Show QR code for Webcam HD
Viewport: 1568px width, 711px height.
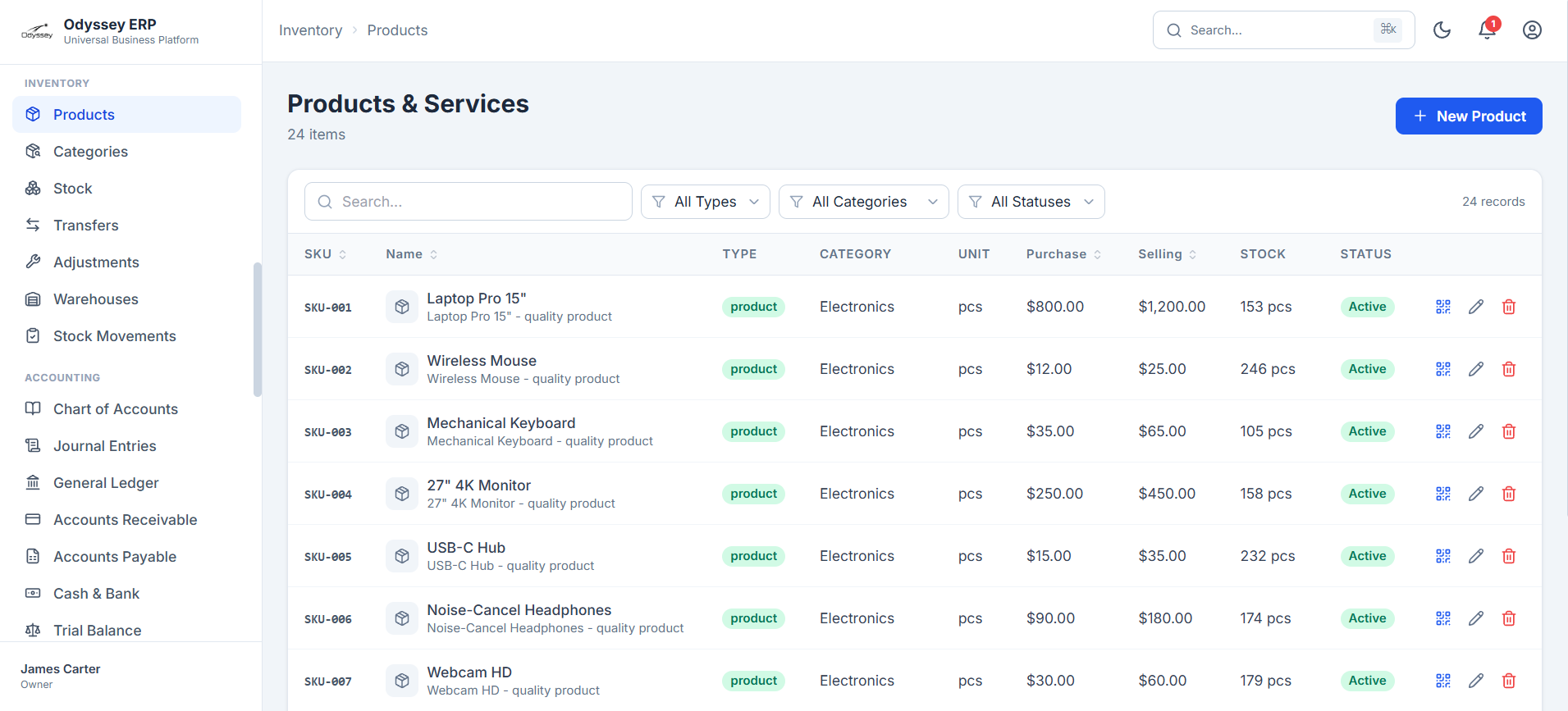point(1443,681)
